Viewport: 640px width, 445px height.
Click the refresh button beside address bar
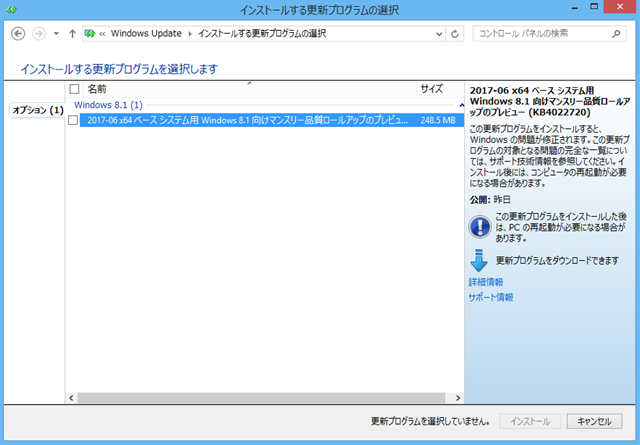(456, 33)
